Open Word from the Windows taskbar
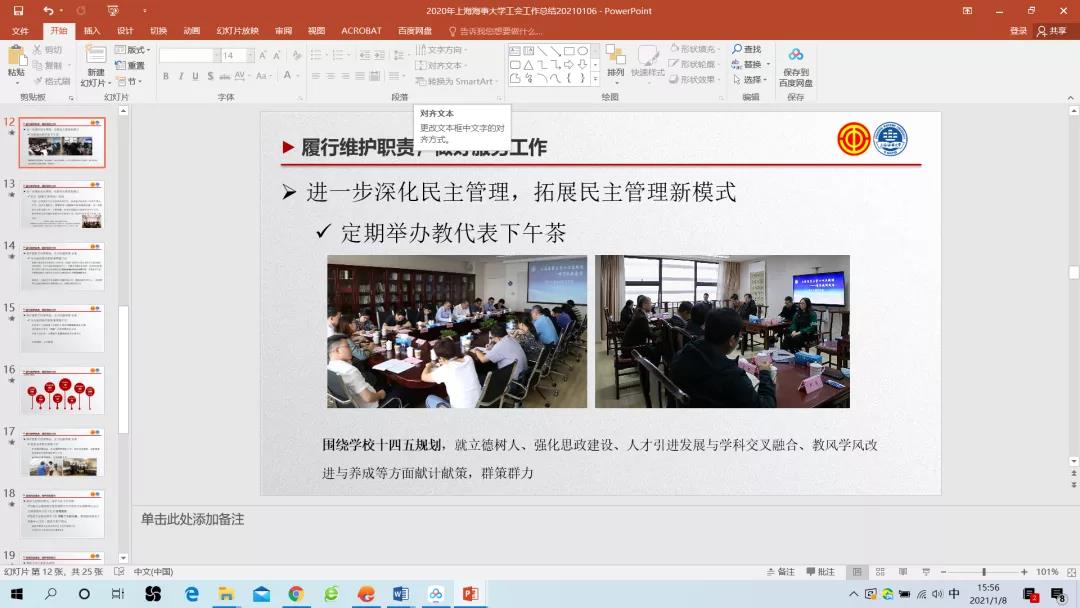 (x=400, y=594)
